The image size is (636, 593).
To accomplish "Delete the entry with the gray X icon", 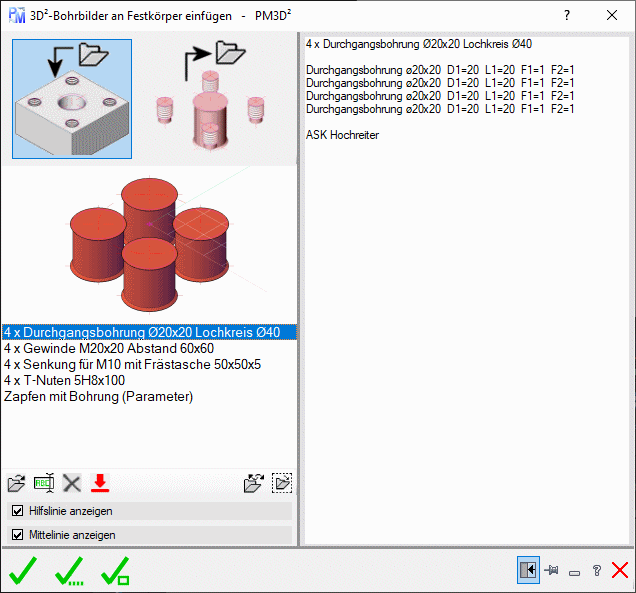I will tap(71, 484).
